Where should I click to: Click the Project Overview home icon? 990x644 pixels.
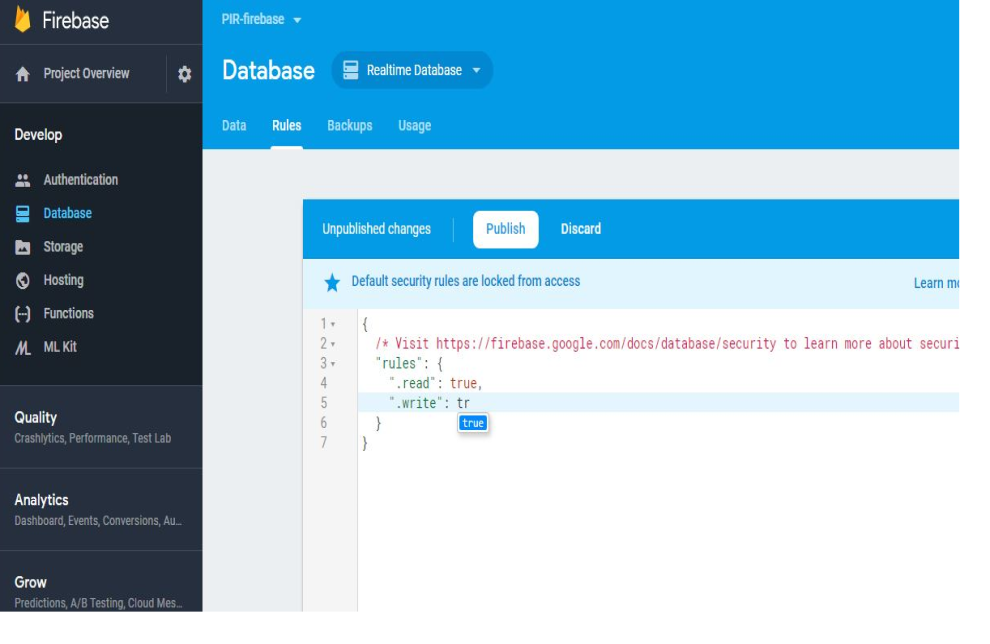tap(23, 74)
